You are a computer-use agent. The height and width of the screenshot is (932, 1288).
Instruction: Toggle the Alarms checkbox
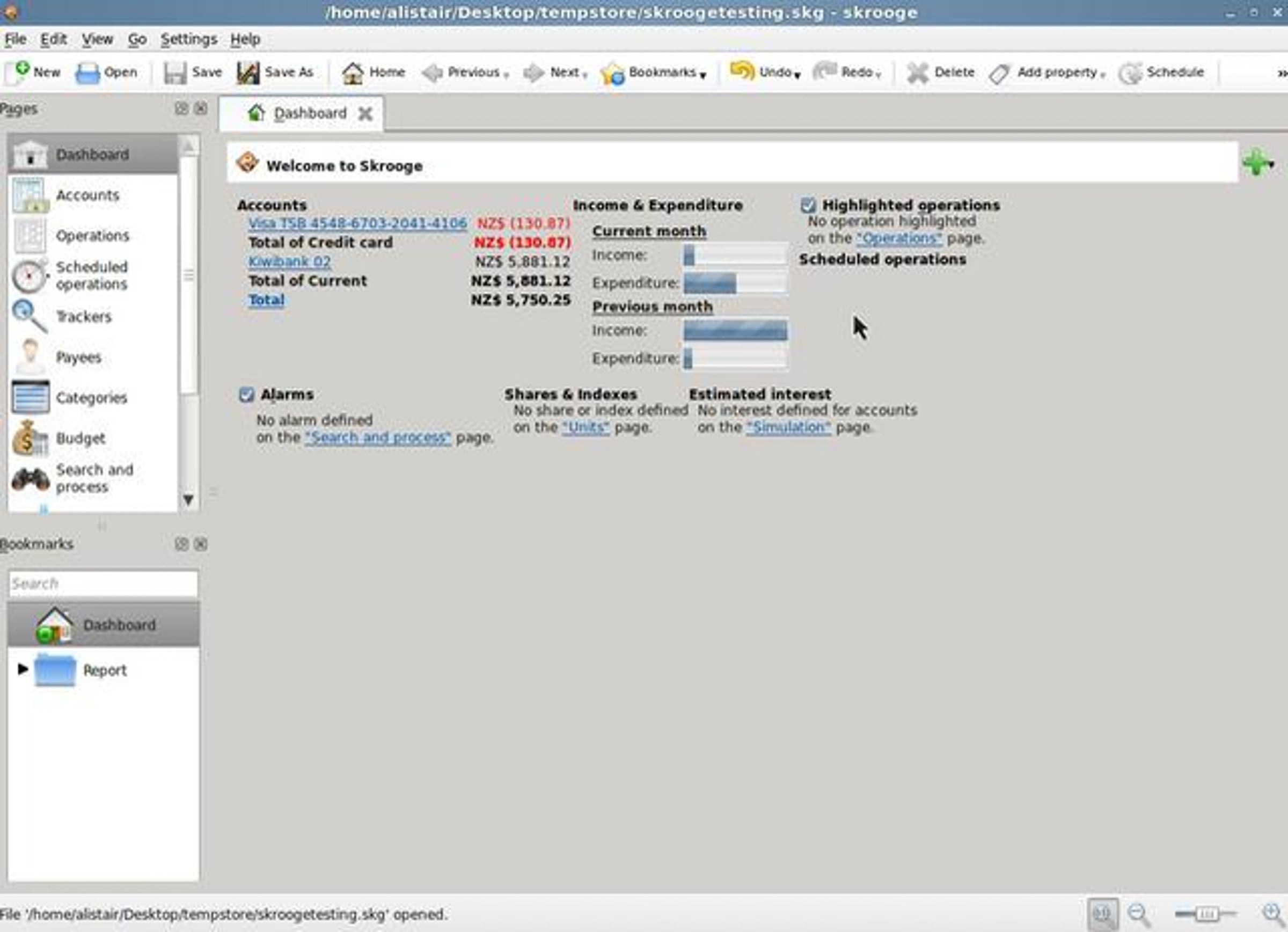point(246,395)
